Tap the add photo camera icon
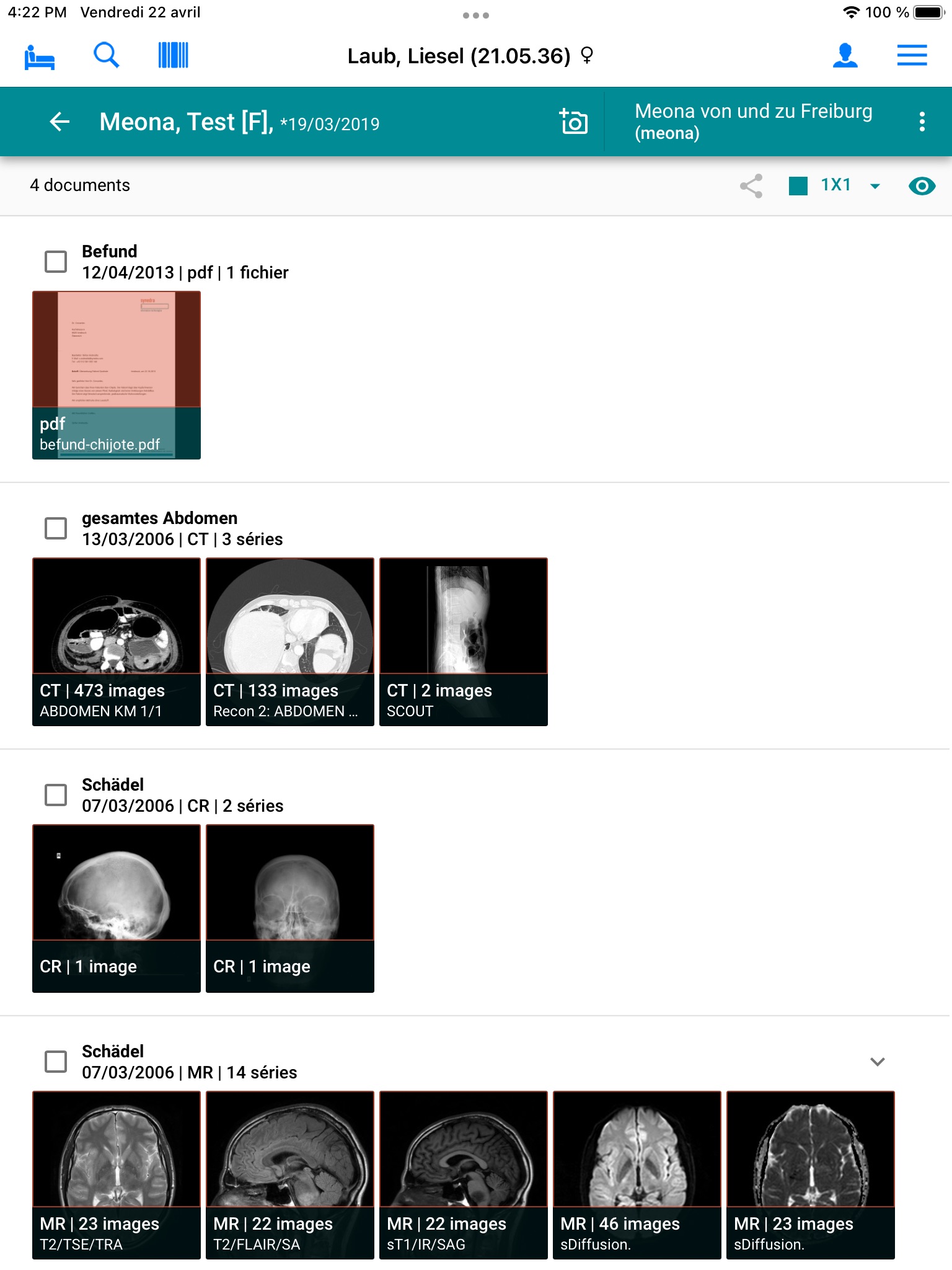This screenshot has height=1270, width=952. (573, 121)
